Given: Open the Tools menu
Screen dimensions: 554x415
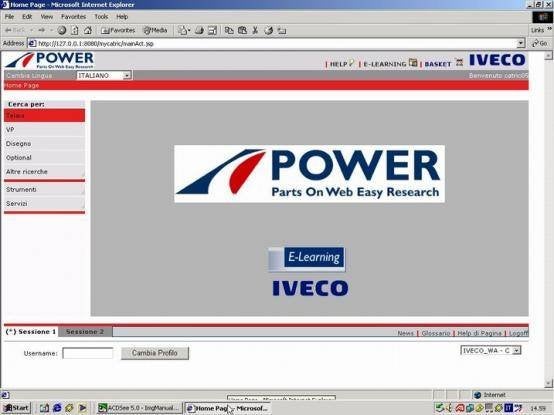Looking at the screenshot, I should pos(101,17).
